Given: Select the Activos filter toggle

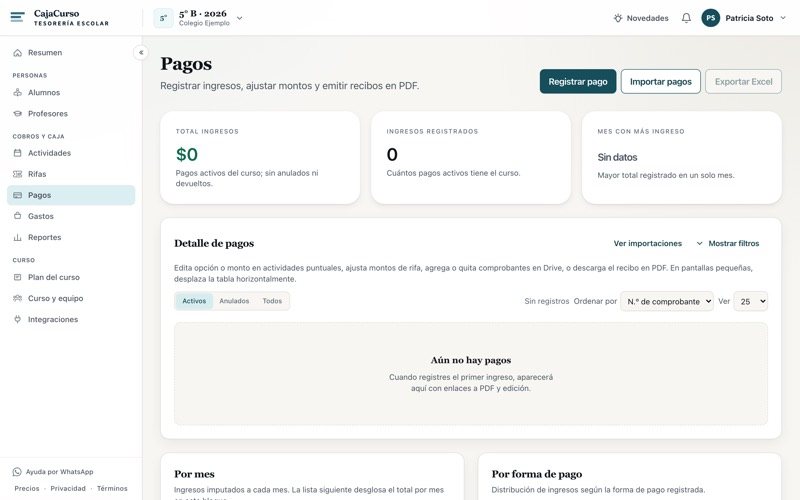Looking at the screenshot, I should 194,301.
